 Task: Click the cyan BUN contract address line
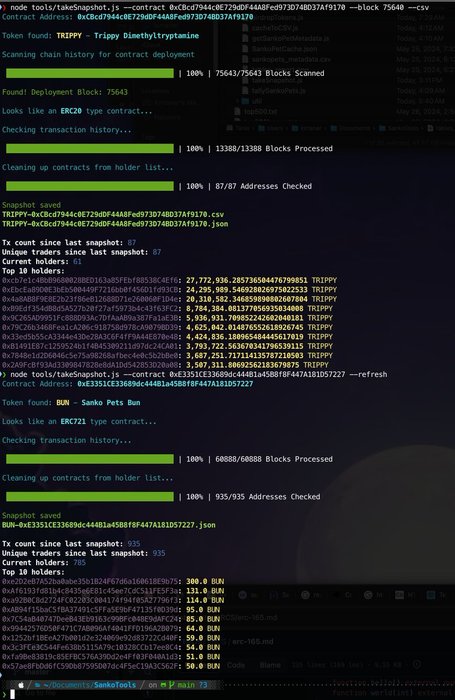tap(165, 384)
